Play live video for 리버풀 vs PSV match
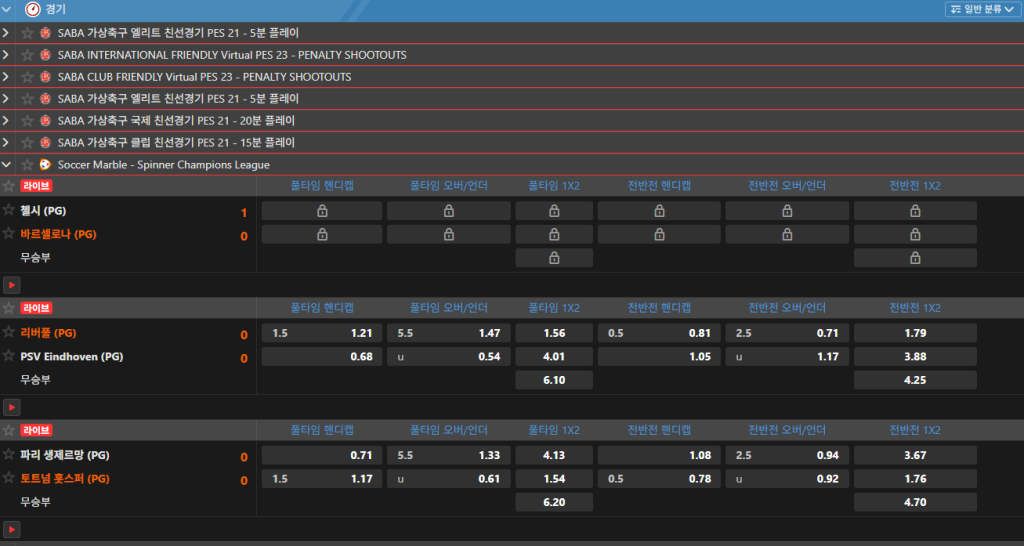Image resolution: width=1024 pixels, height=546 pixels. pos(12,407)
